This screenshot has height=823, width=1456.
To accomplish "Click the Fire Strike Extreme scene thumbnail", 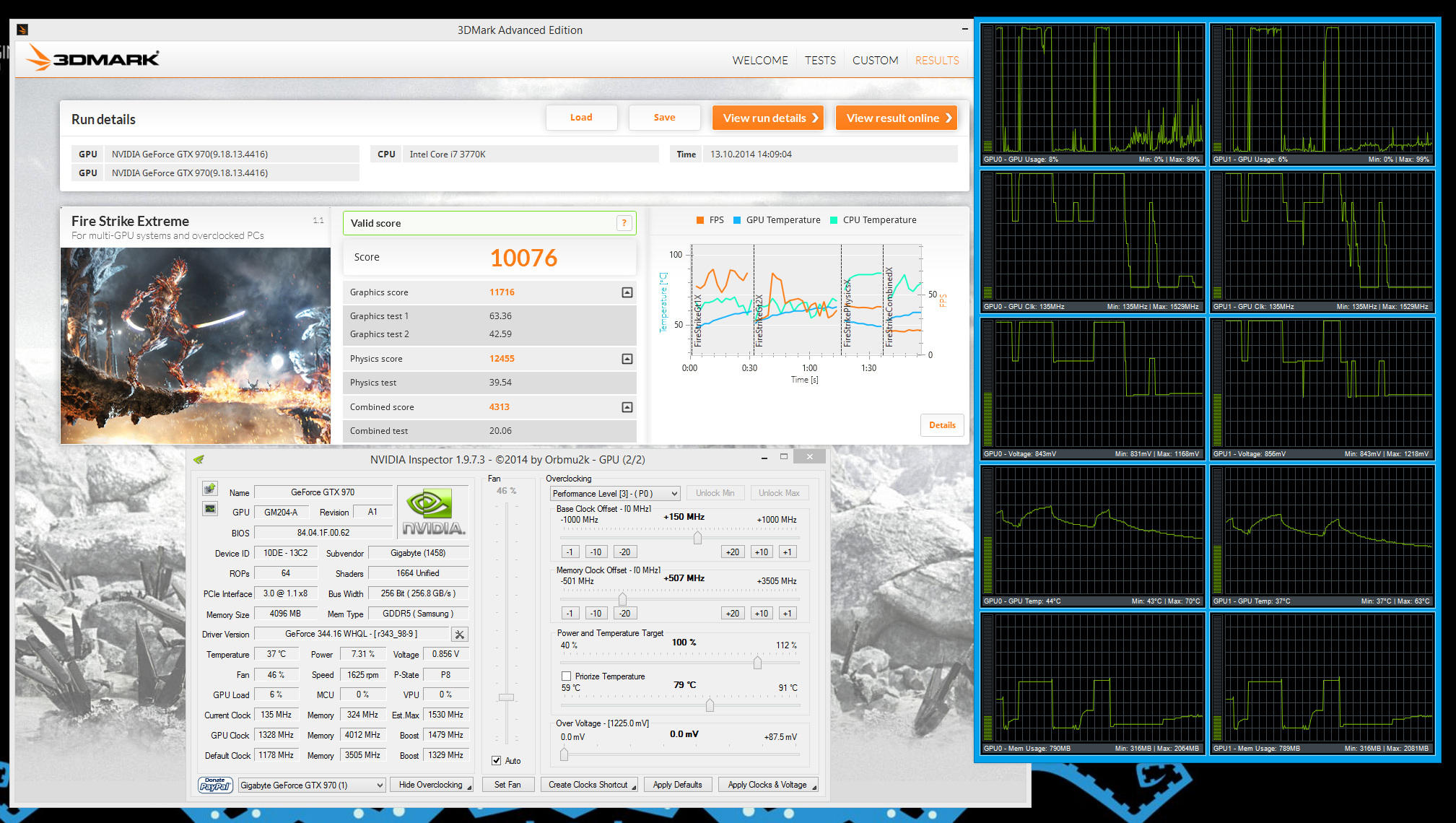I will click(x=196, y=345).
